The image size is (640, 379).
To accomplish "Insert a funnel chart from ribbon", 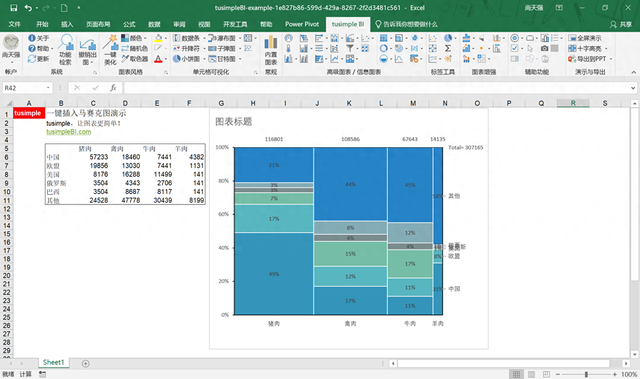I will (x=350, y=48).
